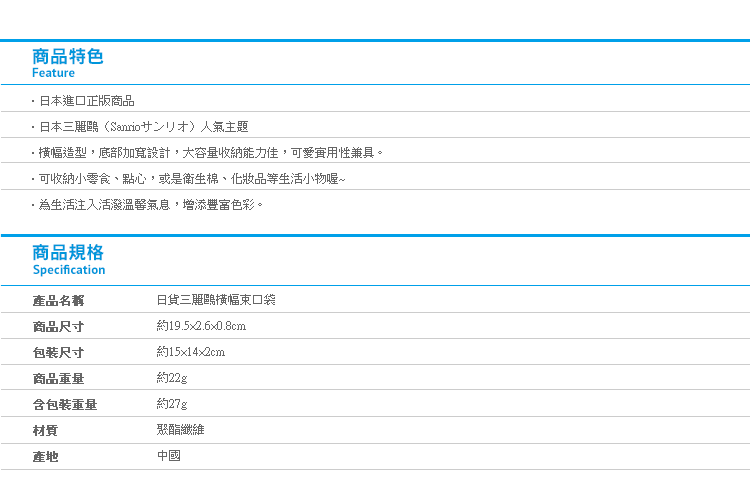Click the 包裝尺寸 row label
750x496 pixels.
[x=58, y=352]
